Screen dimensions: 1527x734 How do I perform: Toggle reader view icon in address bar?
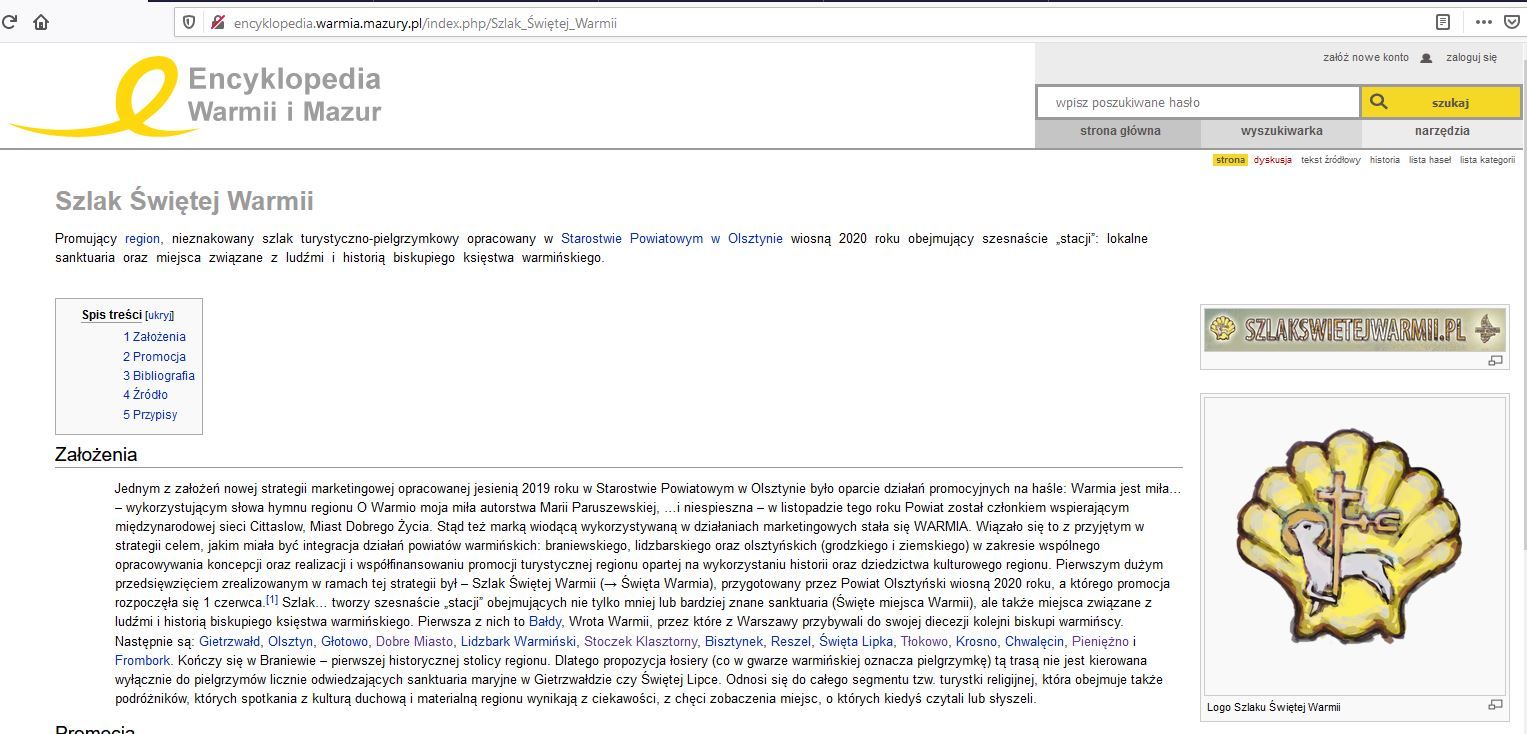pyautogui.click(x=1442, y=22)
